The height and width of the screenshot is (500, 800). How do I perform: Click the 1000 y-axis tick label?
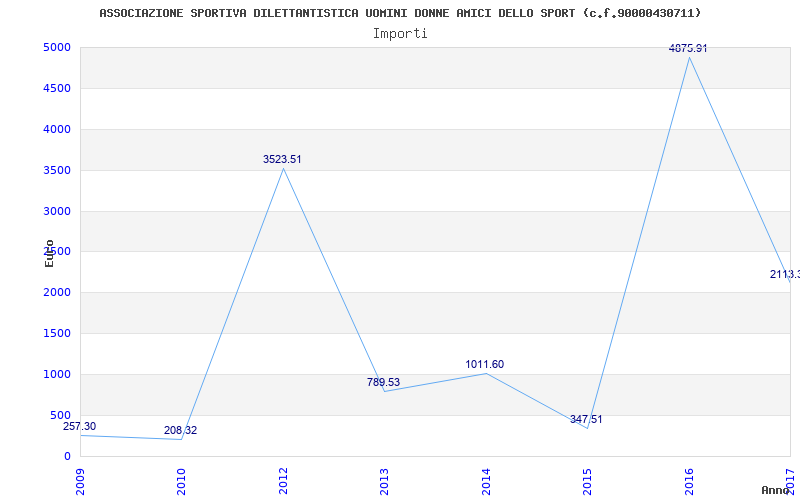click(57, 374)
